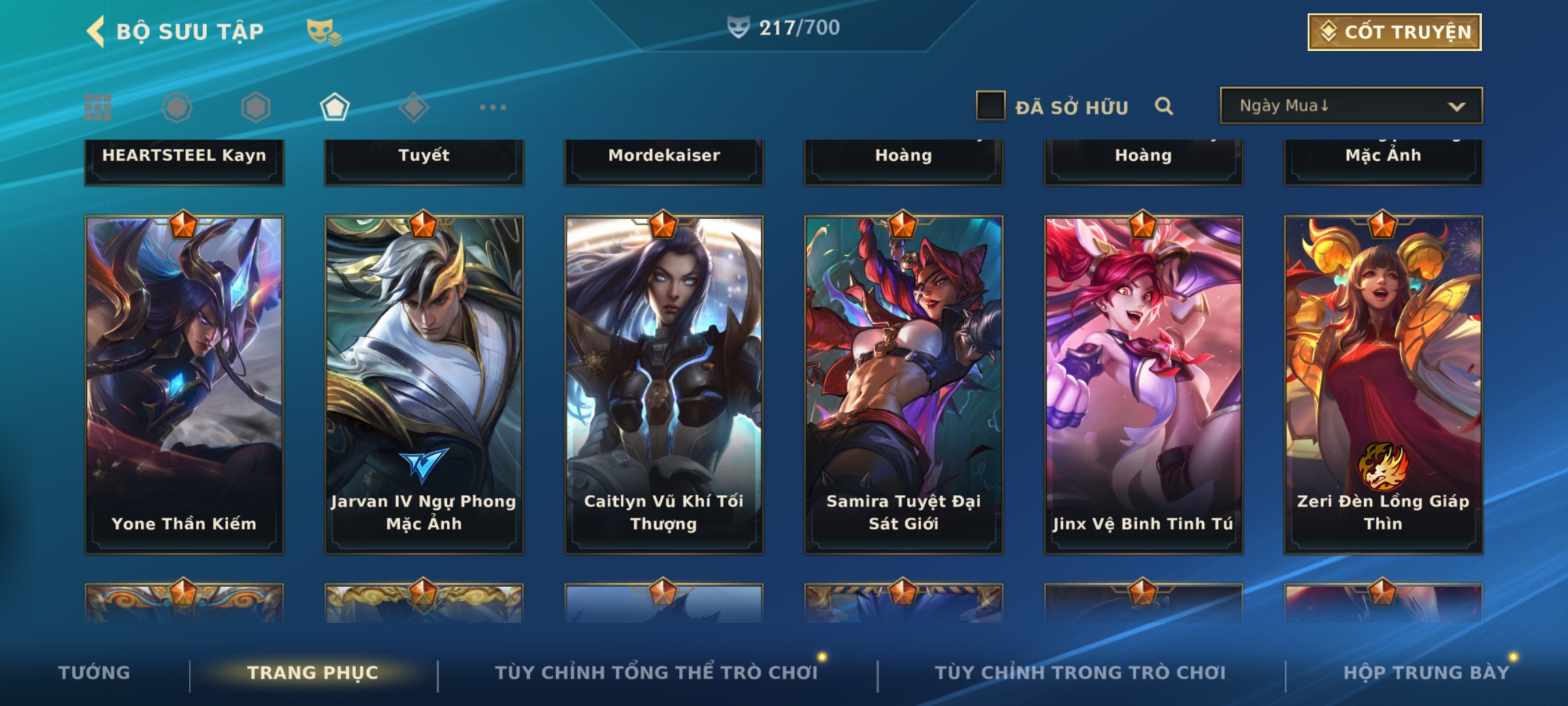Select the circular-hexagon rarity filter icon
This screenshot has height=706, width=1568.
(177, 107)
